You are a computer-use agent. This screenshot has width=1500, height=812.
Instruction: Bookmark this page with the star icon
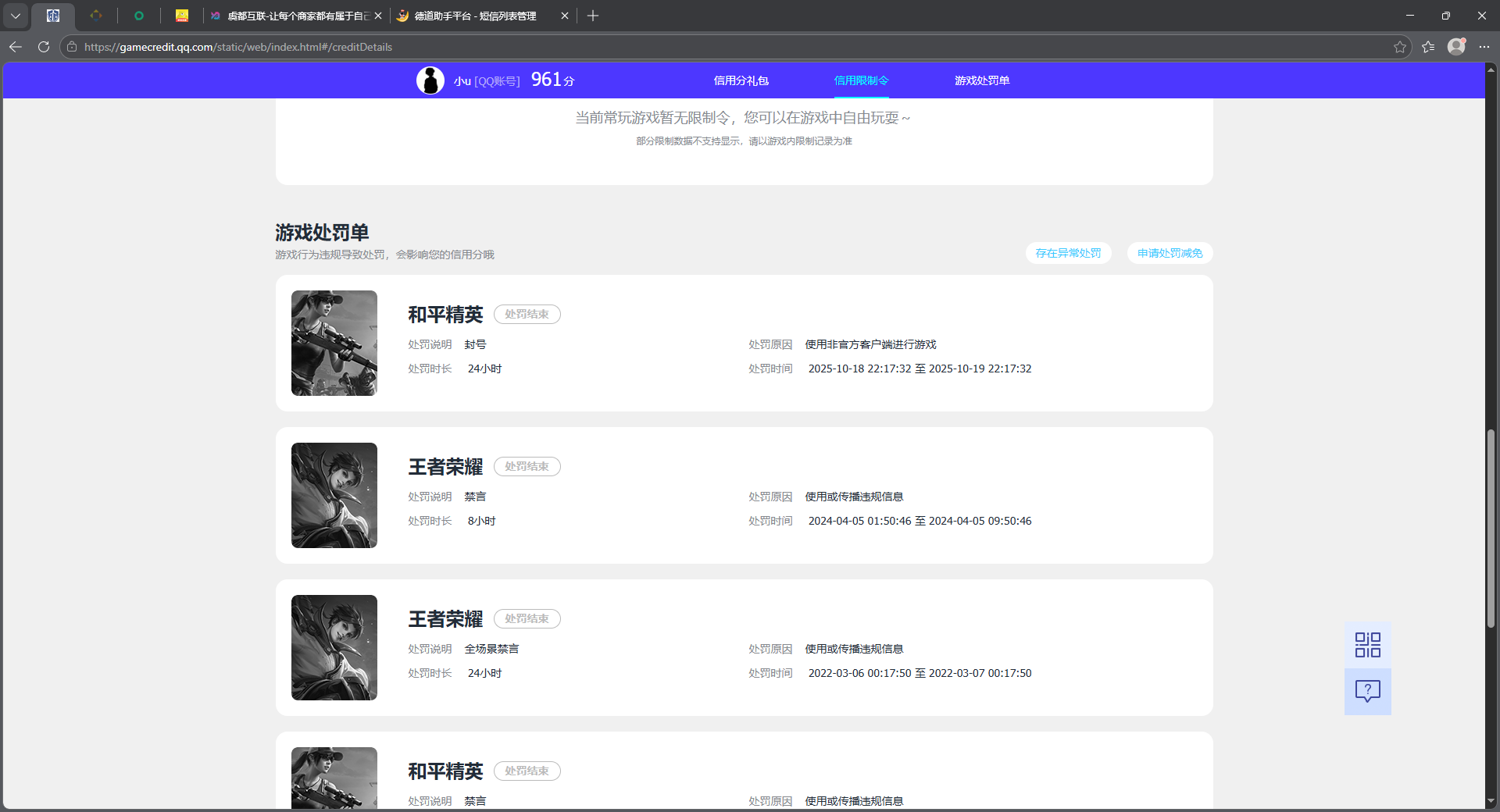(1399, 47)
